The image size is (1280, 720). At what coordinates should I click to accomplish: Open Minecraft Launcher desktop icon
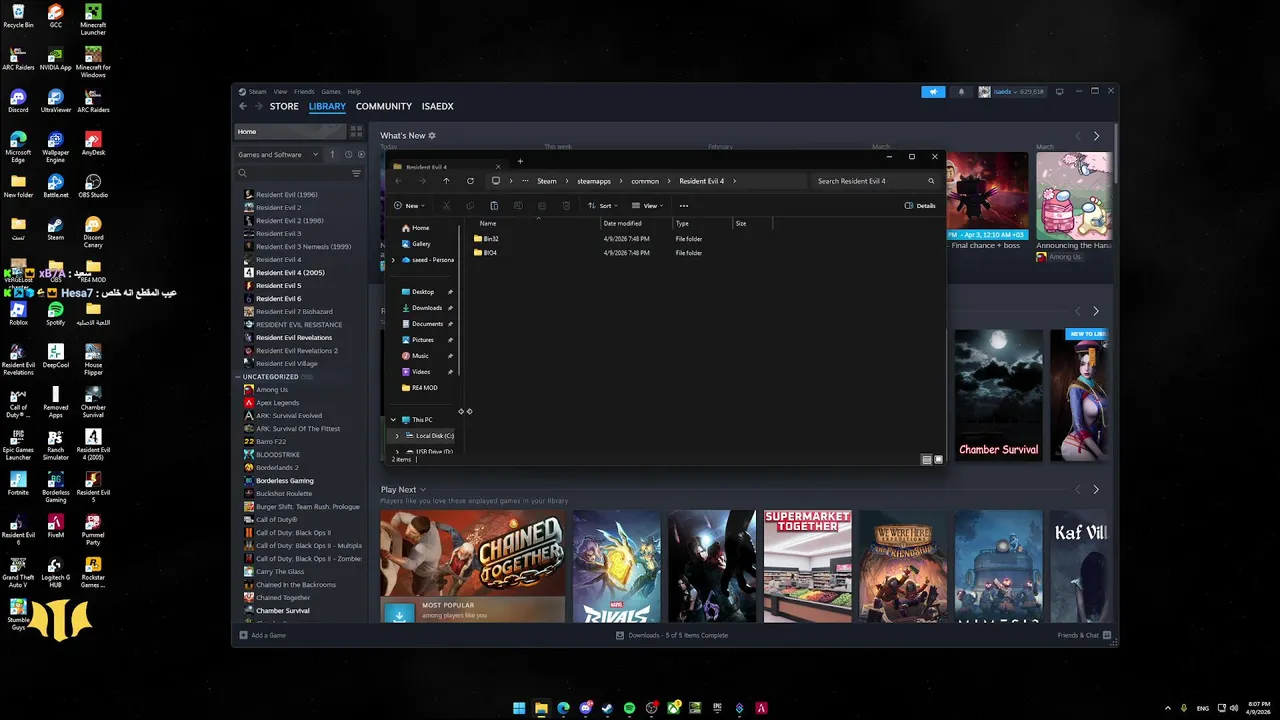tap(93, 20)
